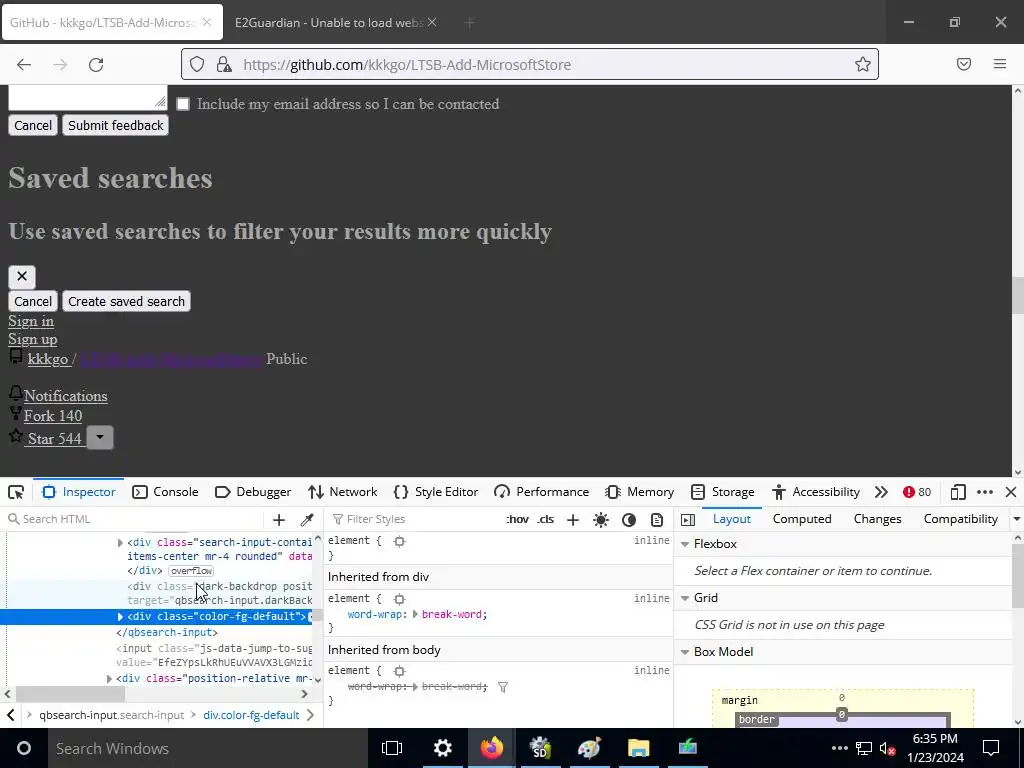Click Fork 140 link
Image resolution: width=1024 pixels, height=768 pixels.
53,416
